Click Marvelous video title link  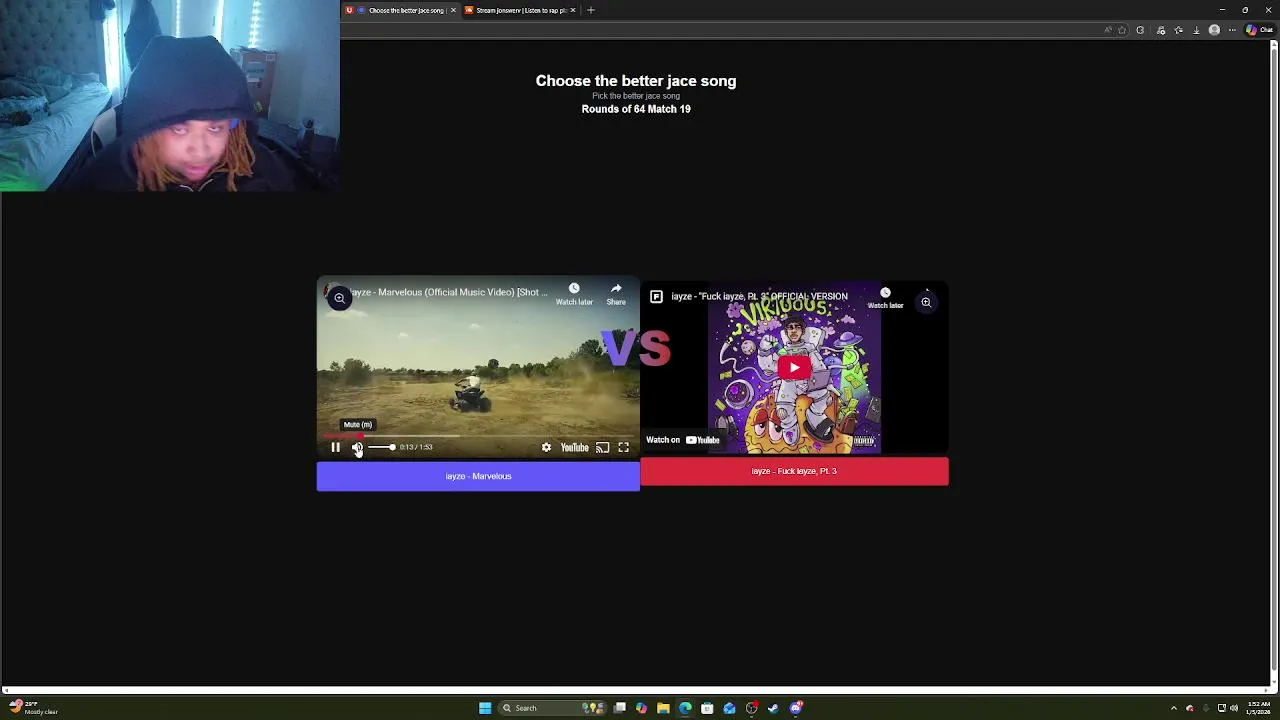click(x=447, y=292)
